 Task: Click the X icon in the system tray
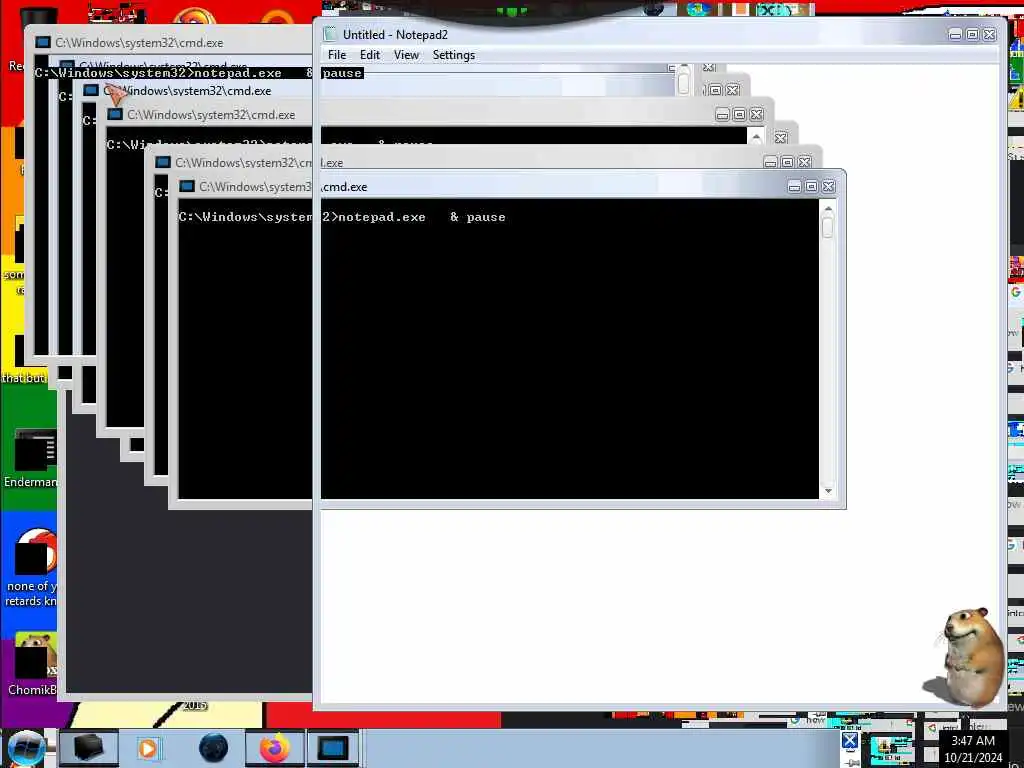point(849,741)
